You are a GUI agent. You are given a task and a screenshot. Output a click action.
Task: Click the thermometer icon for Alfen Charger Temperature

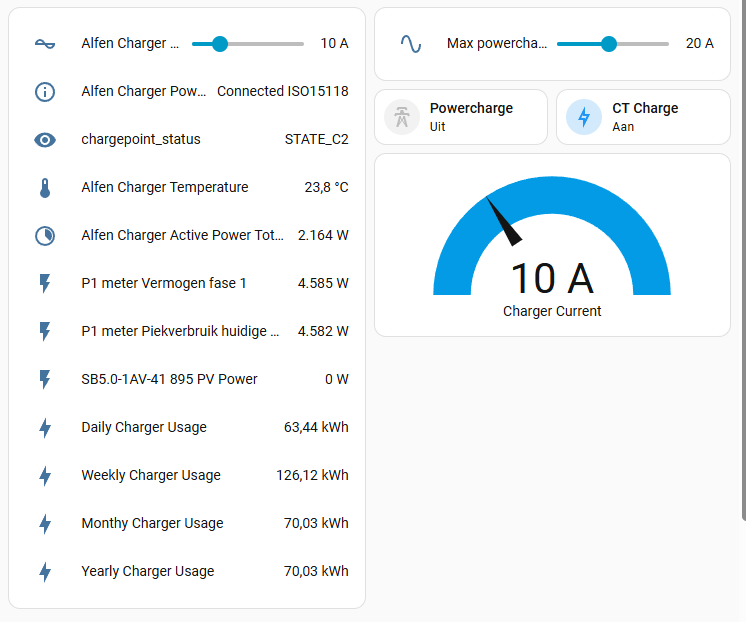pos(45,187)
